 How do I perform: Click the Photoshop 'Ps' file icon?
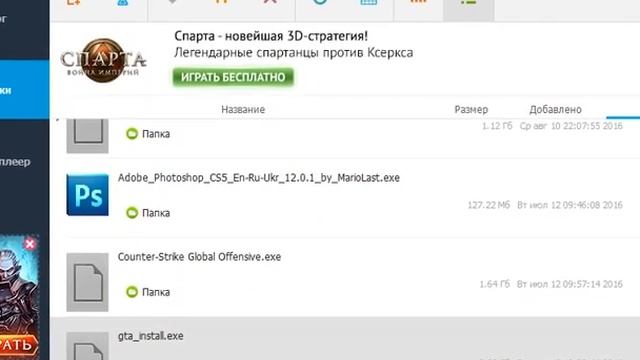tap(87, 195)
